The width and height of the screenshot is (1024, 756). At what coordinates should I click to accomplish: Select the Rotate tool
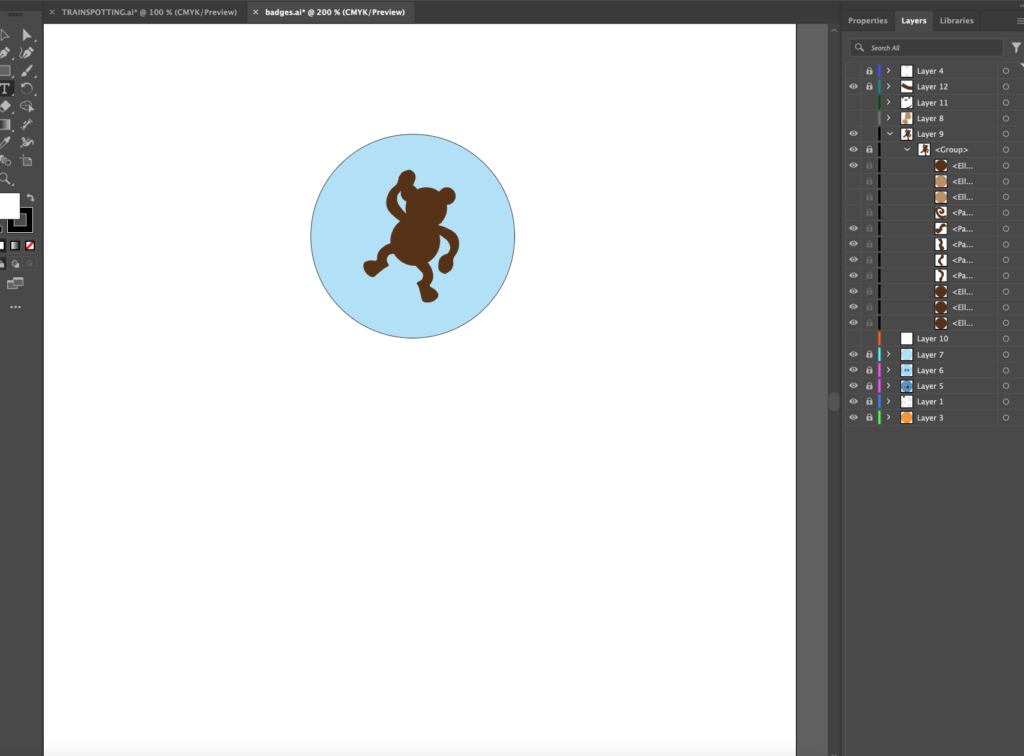(x=27, y=89)
